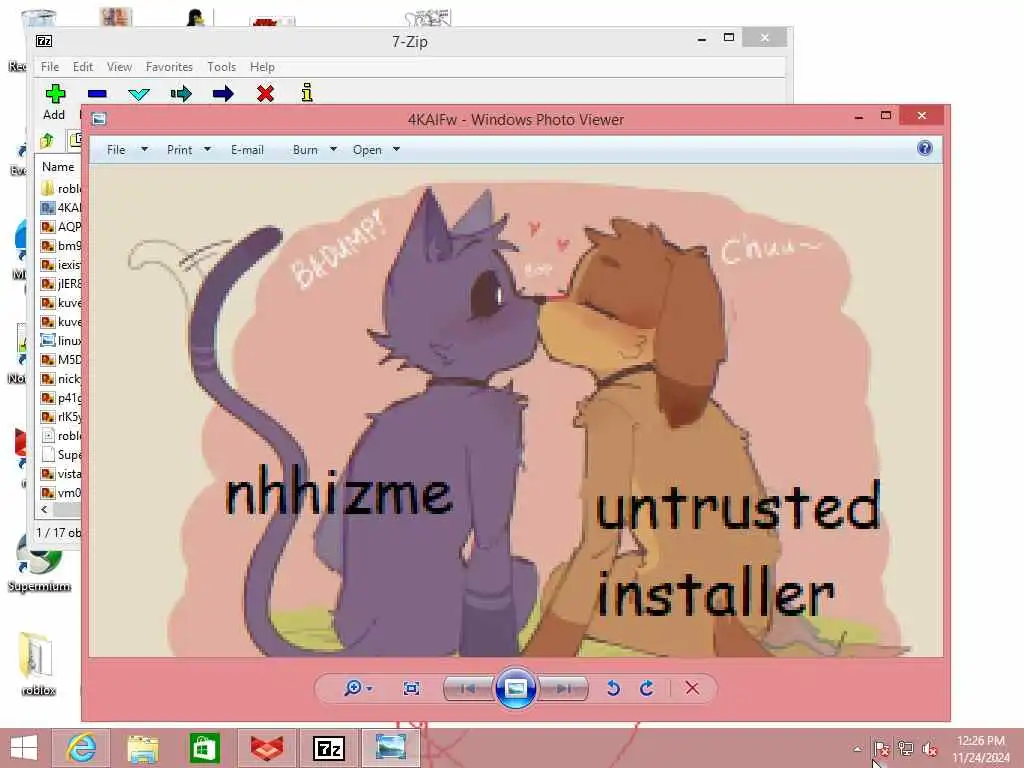Rotate the photo counterclockwise

click(613, 688)
